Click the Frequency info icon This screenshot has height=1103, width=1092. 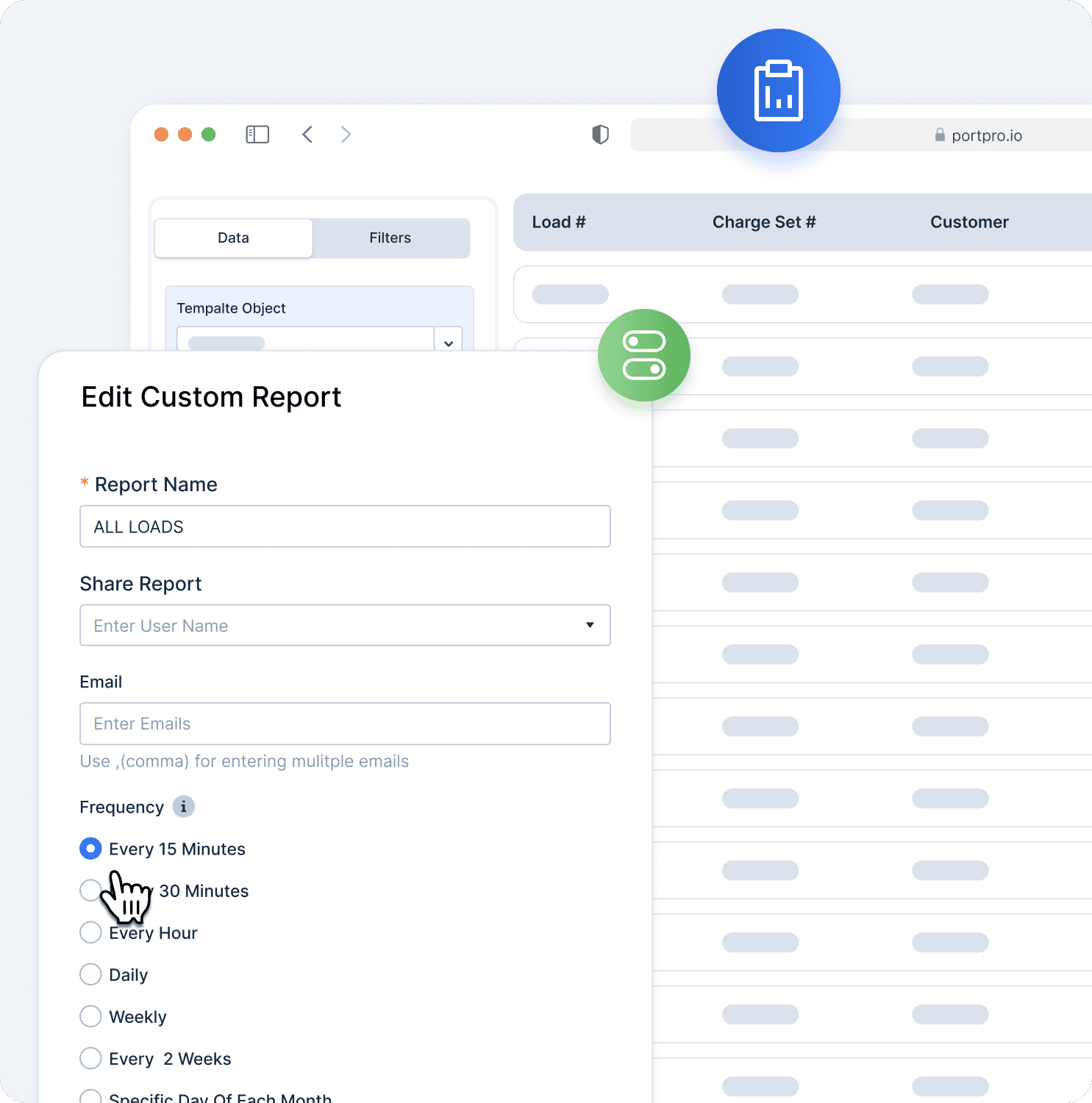[184, 807]
